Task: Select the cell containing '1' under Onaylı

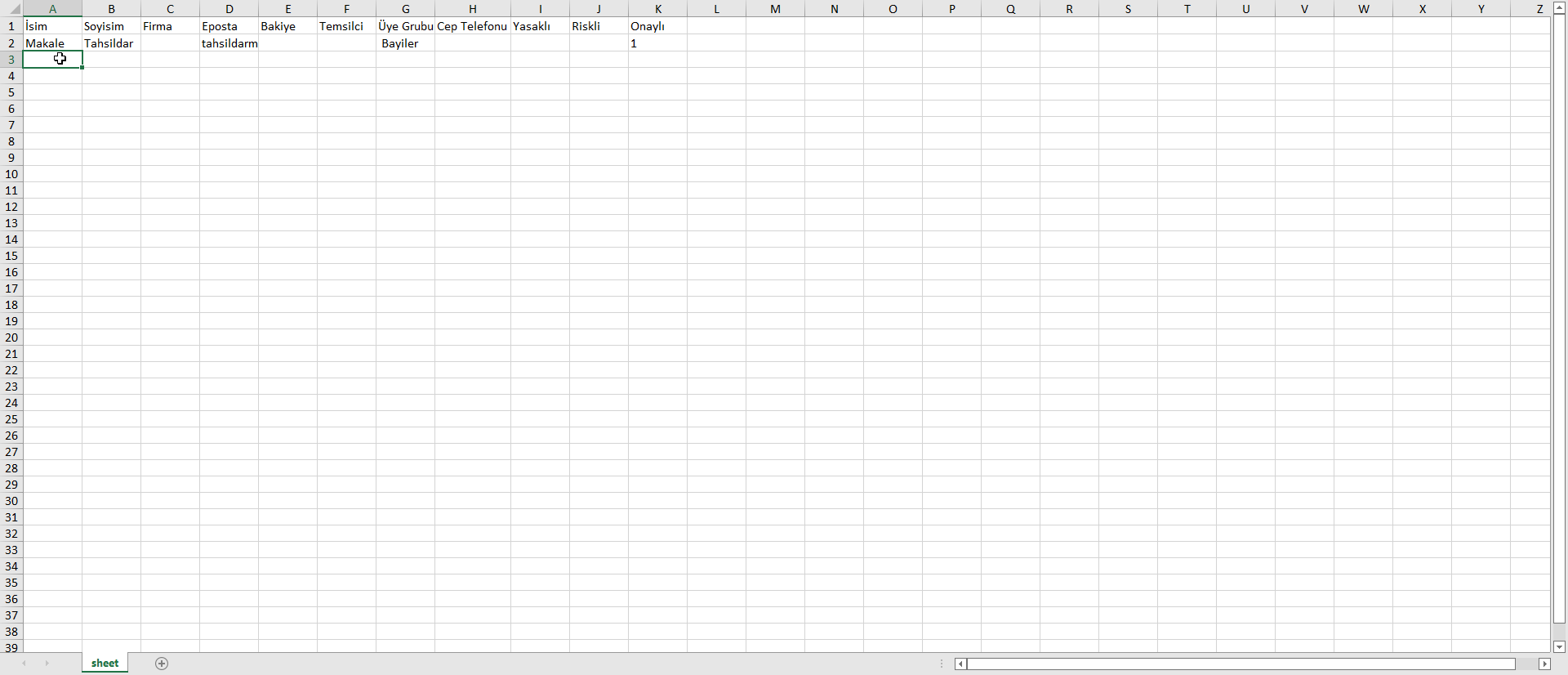Action: [657, 43]
